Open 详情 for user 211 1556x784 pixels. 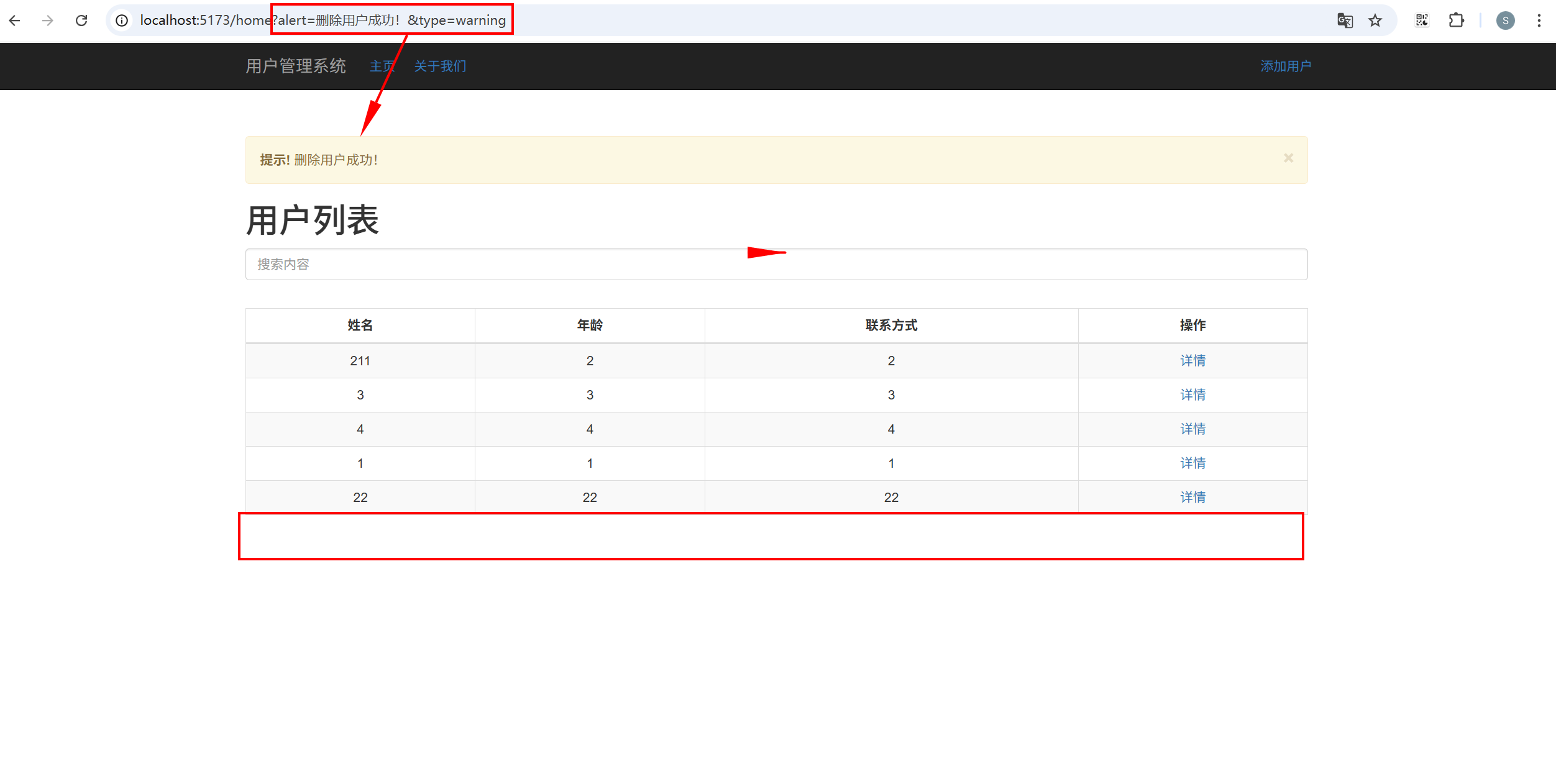coord(1192,361)
